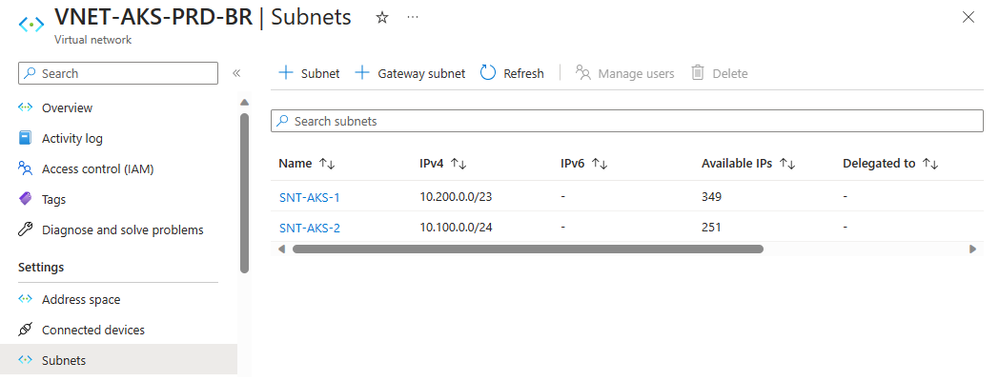Image resolution: width=999 pixels, height=377 pixels.
Task: Click the Access control people icon
Action: coord(25,169)
